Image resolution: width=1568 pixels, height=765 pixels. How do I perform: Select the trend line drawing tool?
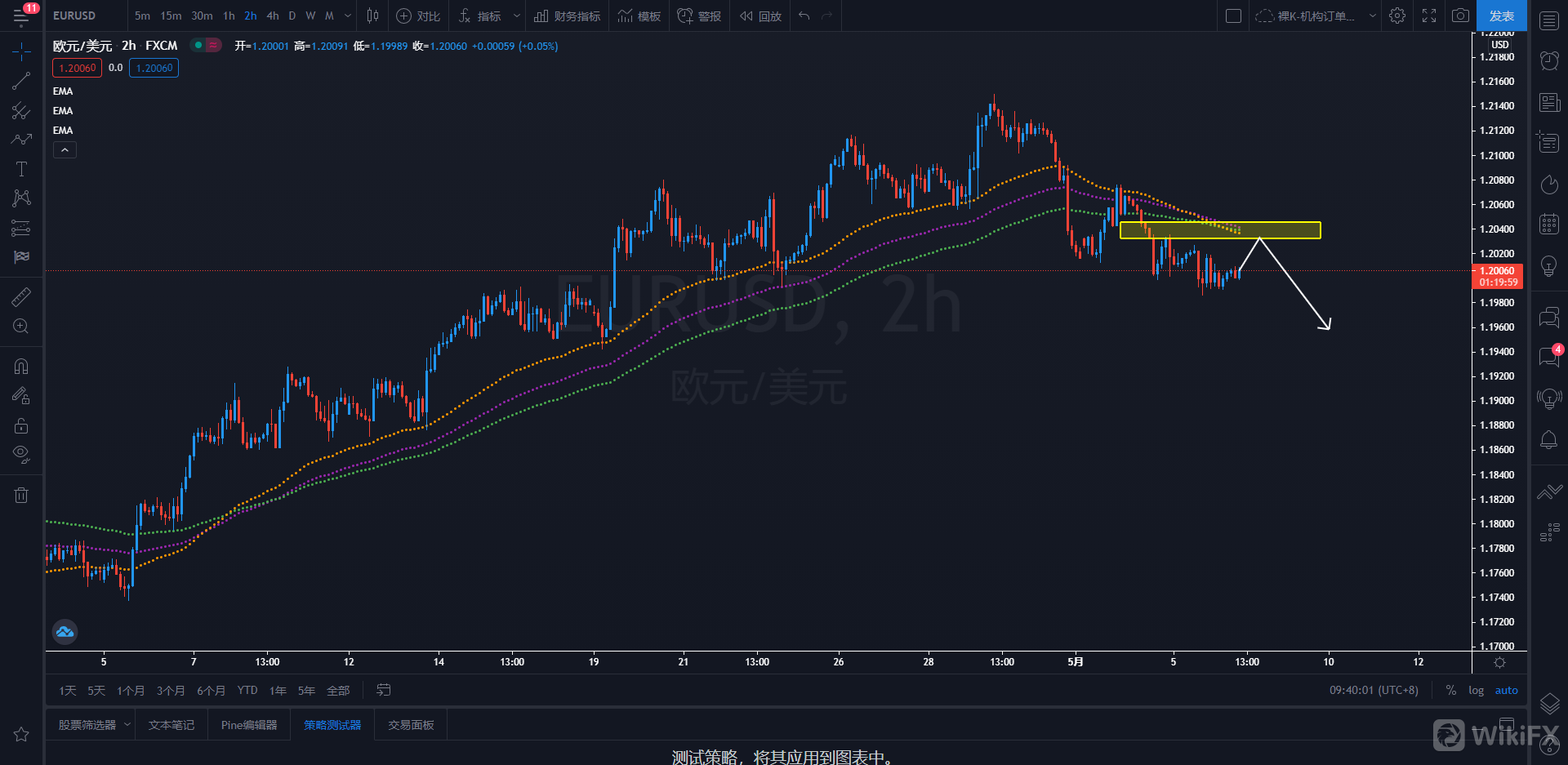(x=21, y=81)
